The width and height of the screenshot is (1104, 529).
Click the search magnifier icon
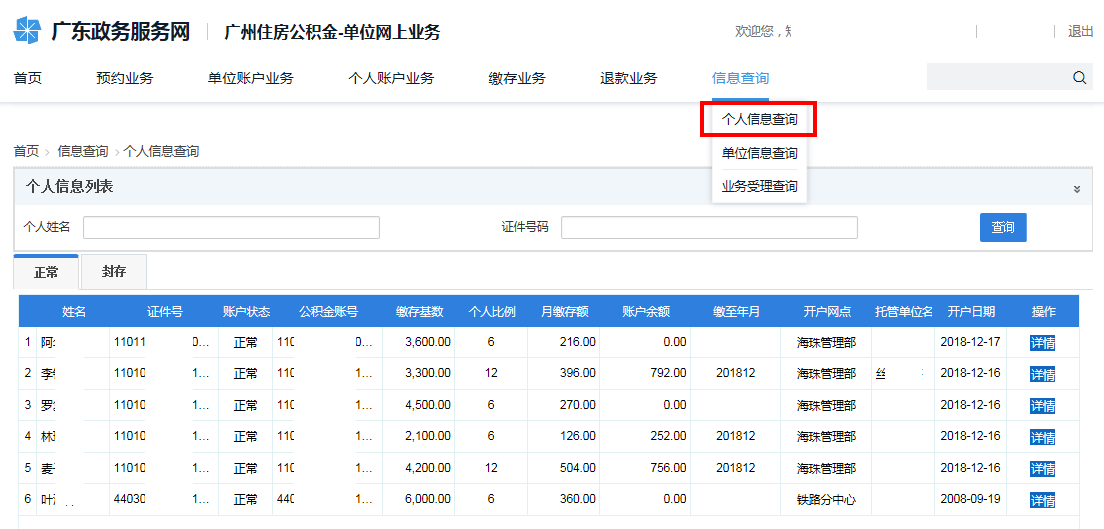click(x=1079, y=77)
